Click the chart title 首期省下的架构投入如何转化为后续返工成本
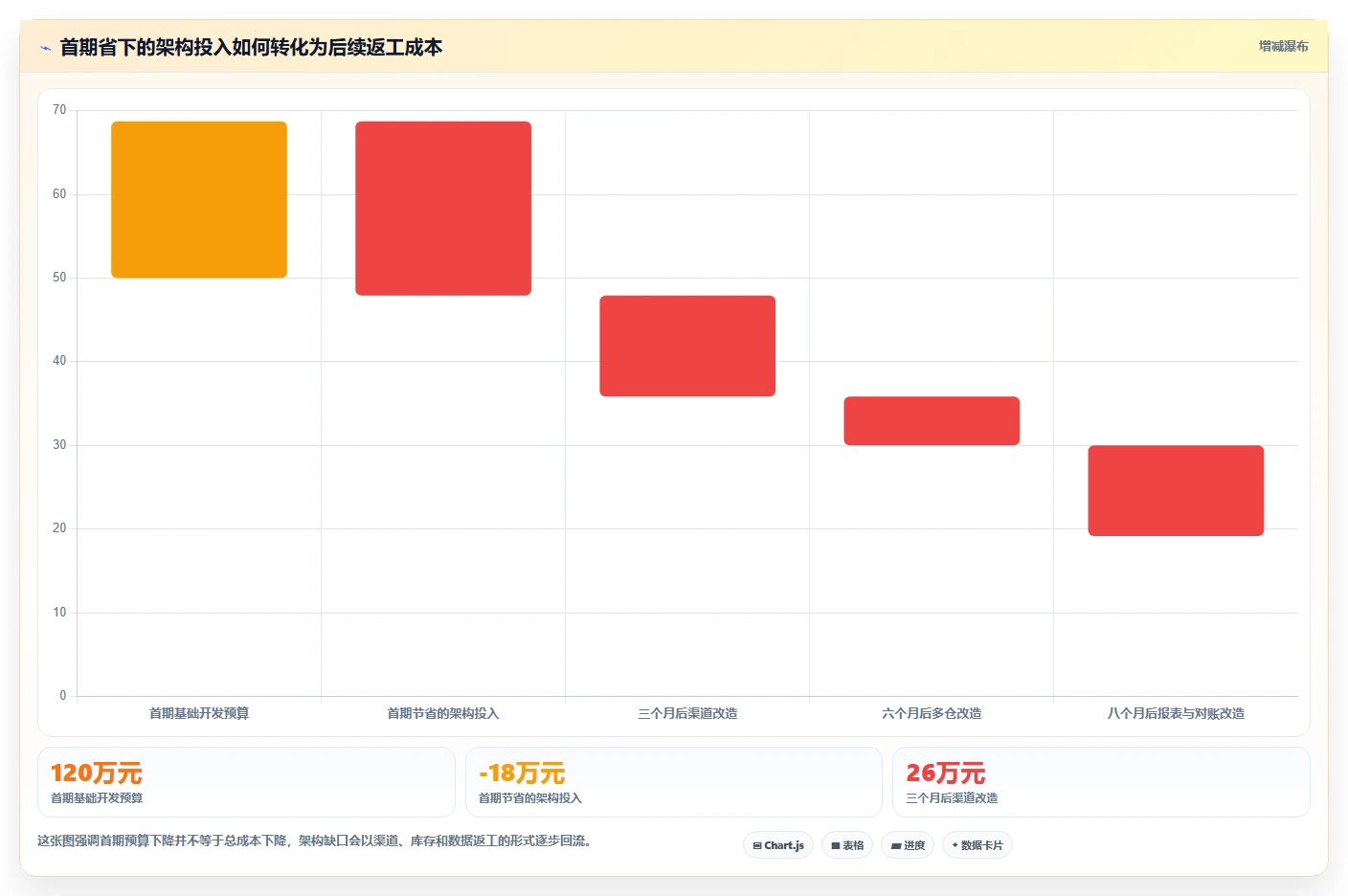 [x=251, y=47]
